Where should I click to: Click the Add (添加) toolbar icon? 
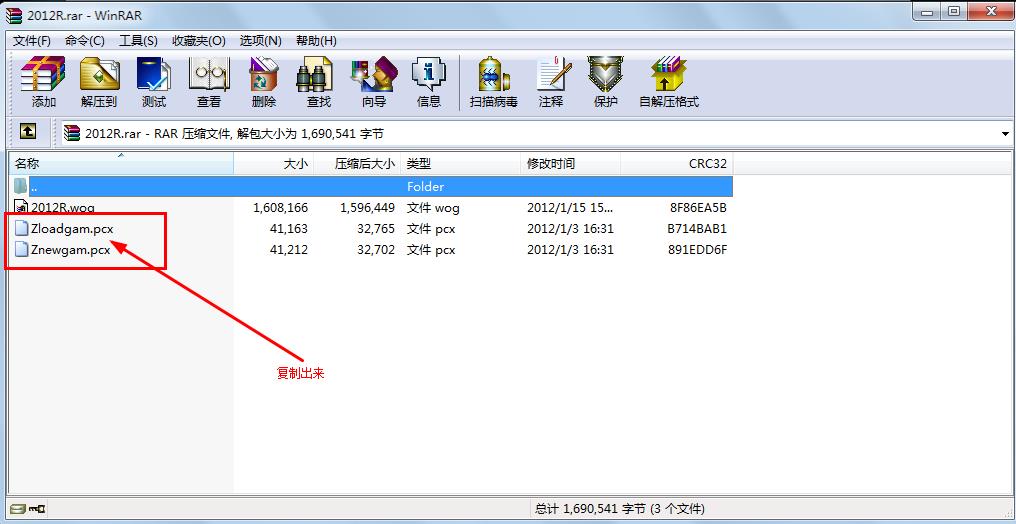point(43,74)
